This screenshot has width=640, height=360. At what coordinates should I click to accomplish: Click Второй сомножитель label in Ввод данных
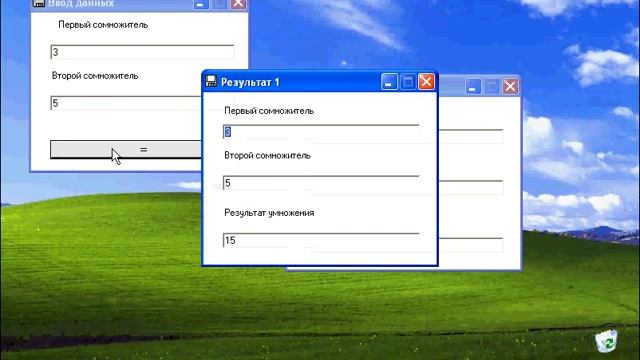pyautogui.click(x=95, y=76)
